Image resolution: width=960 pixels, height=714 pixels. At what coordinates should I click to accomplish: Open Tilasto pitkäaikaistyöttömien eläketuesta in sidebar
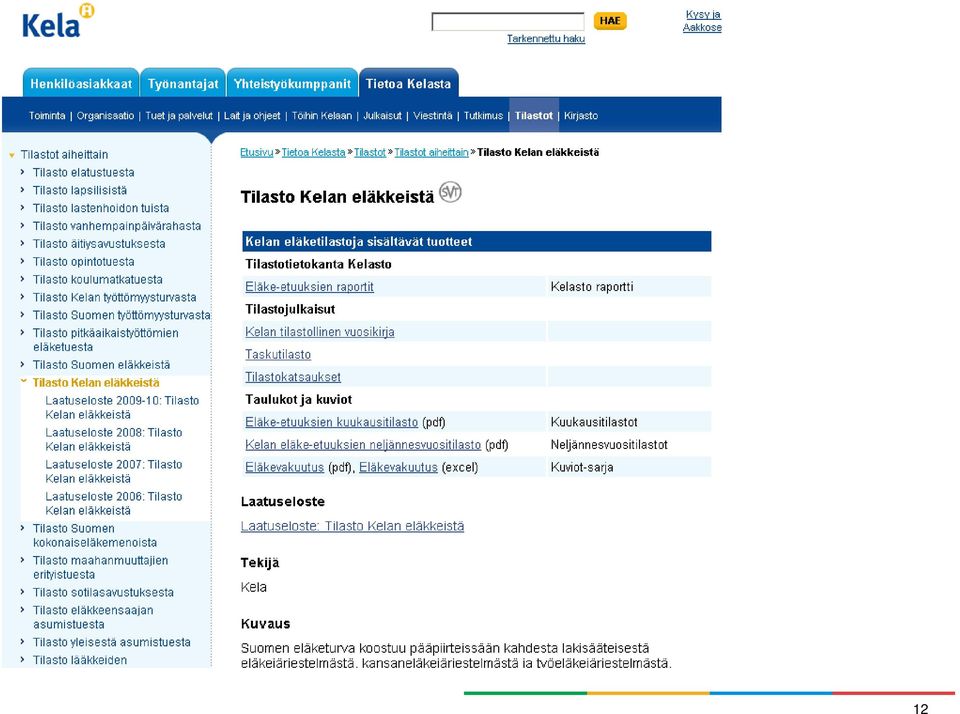tap(106, 340)
